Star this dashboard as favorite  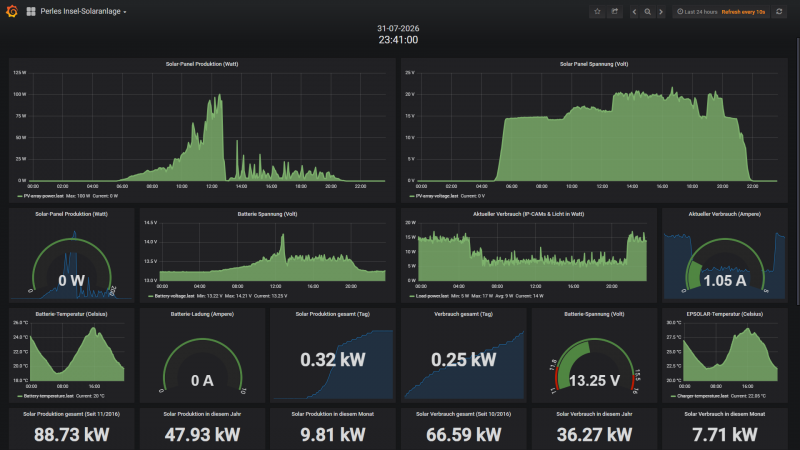tap(597, 11)
